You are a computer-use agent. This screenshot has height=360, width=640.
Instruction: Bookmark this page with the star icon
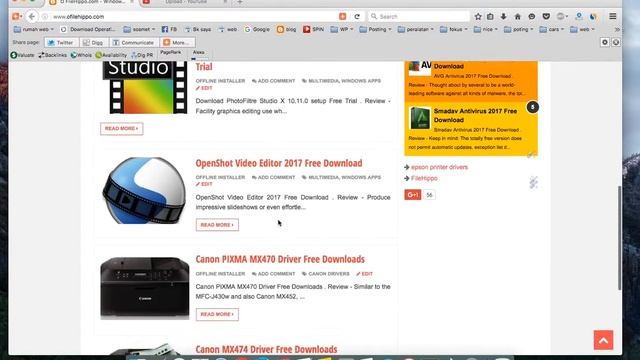click(x=478, y=16)
